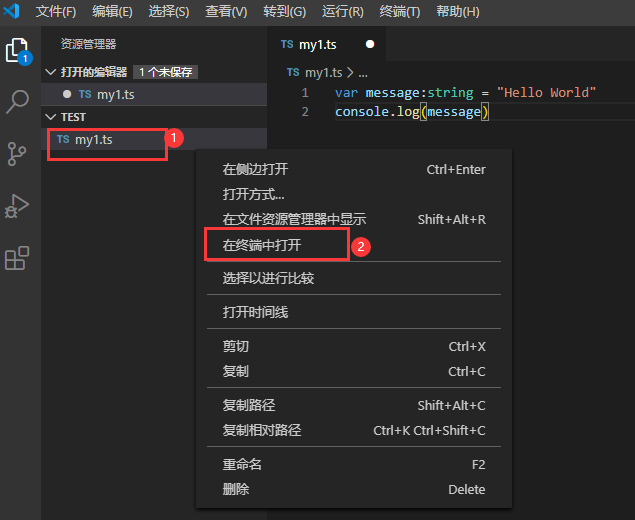The image size is (635, 520).
Task: Select my1.ts under 打开的编辑器
Action: [154, 94]
